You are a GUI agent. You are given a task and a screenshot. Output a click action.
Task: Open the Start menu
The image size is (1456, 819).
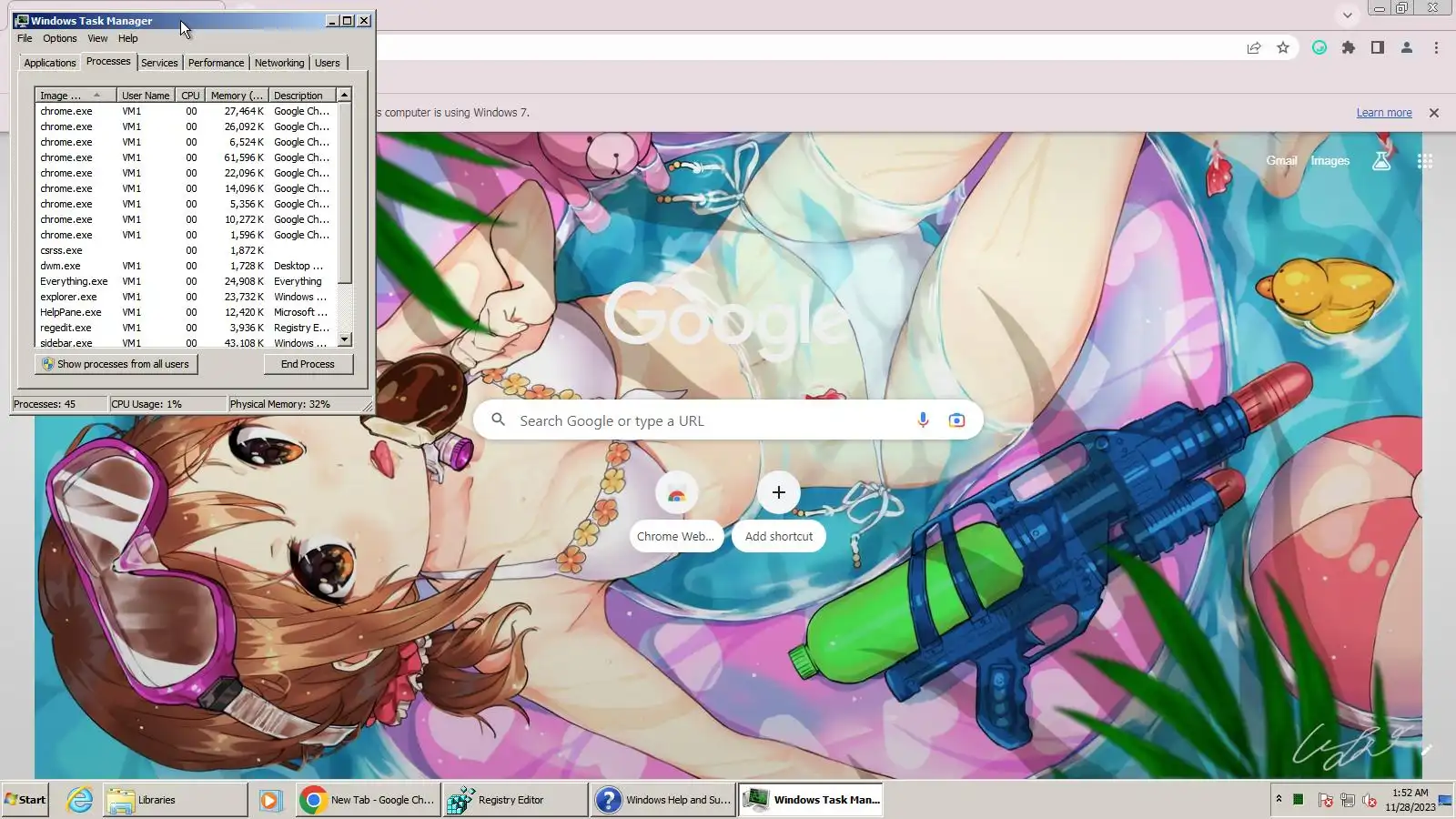pos(25,800)
